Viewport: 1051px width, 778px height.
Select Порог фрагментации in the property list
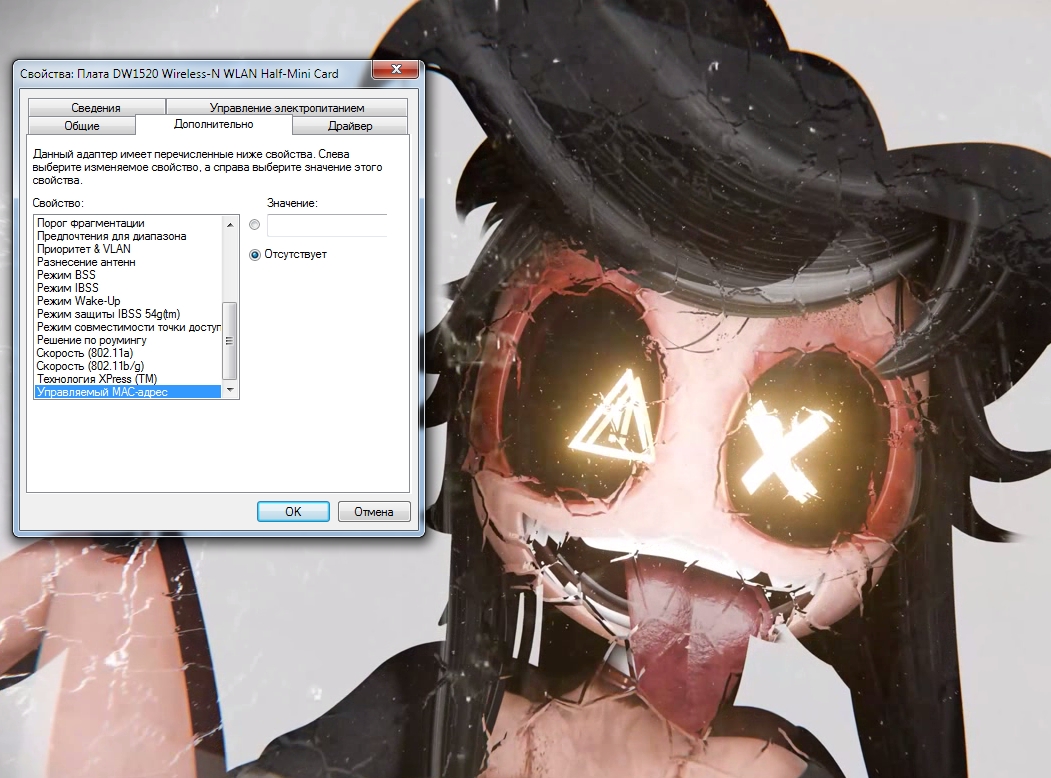[x=90, y=223]
